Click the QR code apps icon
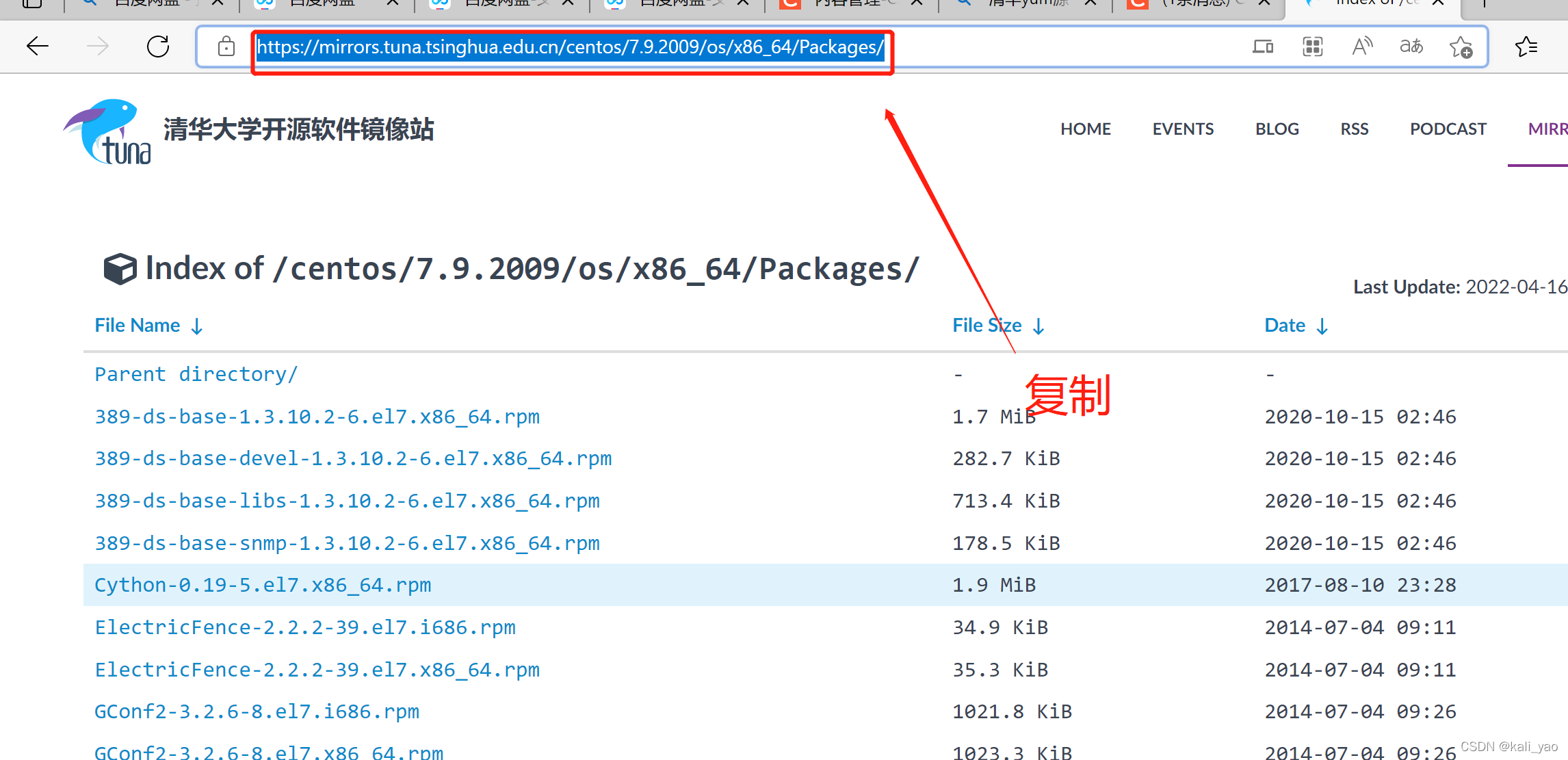Viewport: 1568px width, 760px height. point(1312,47)
